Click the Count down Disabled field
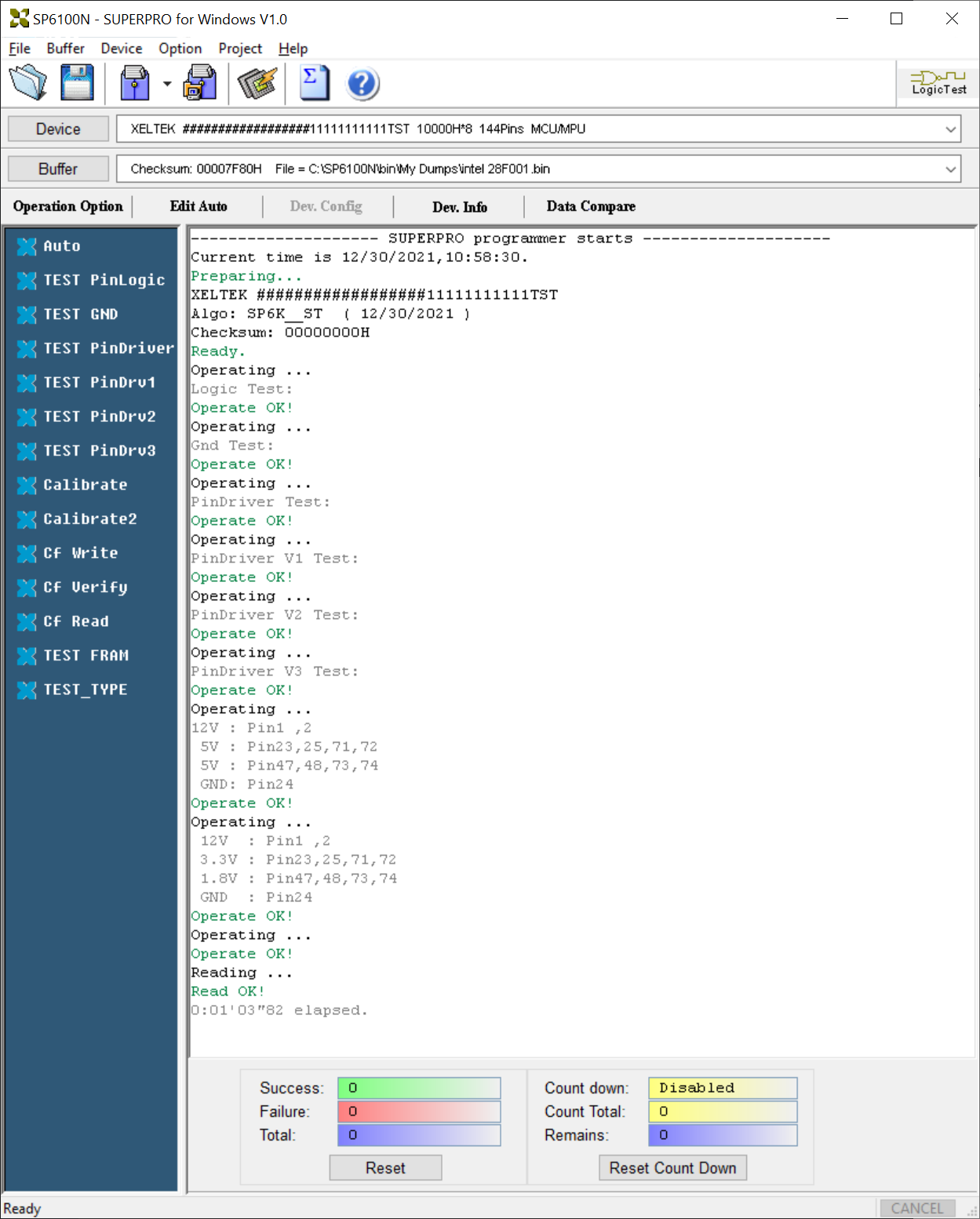The height and width of the screenshot is (1219, 980). point(723,1088)
